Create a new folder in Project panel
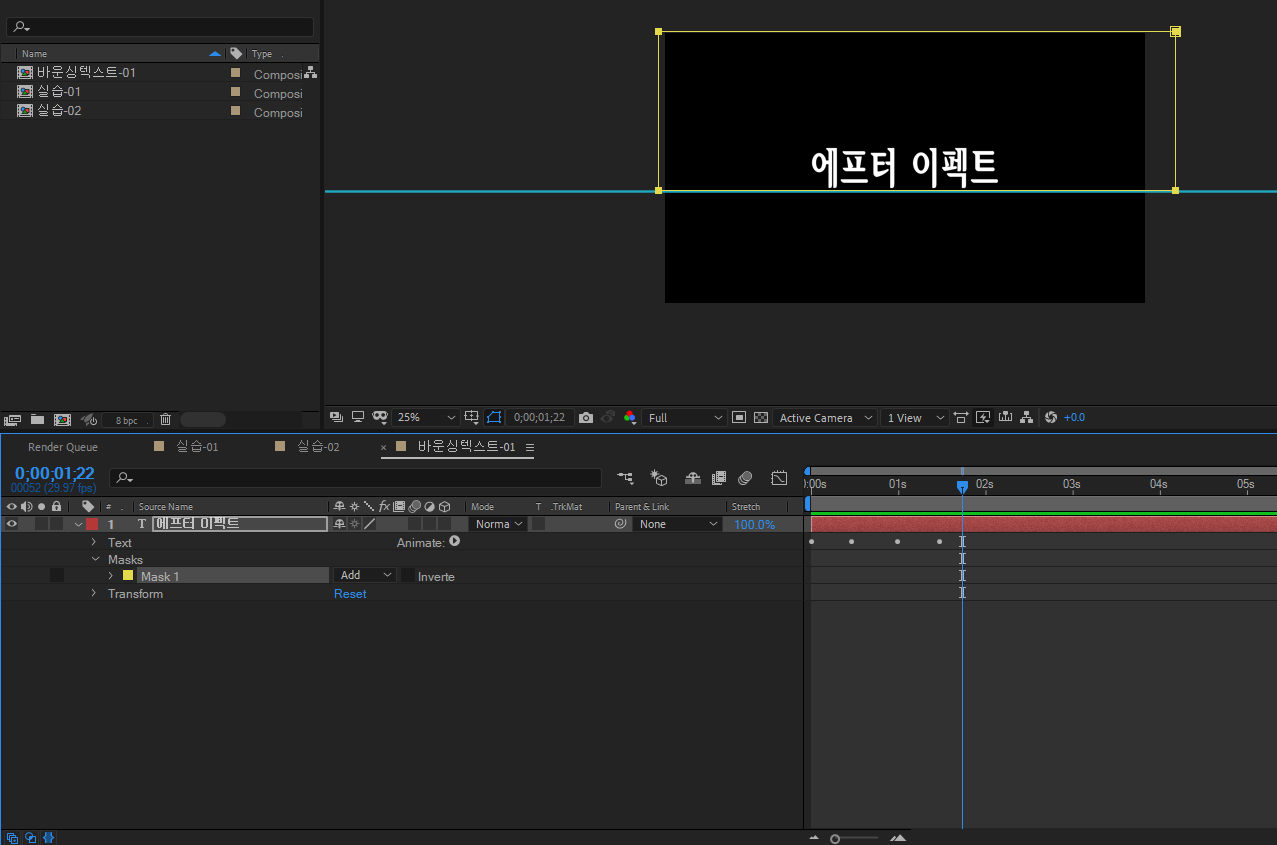The image size is (1277, 845). coord(37,420)
